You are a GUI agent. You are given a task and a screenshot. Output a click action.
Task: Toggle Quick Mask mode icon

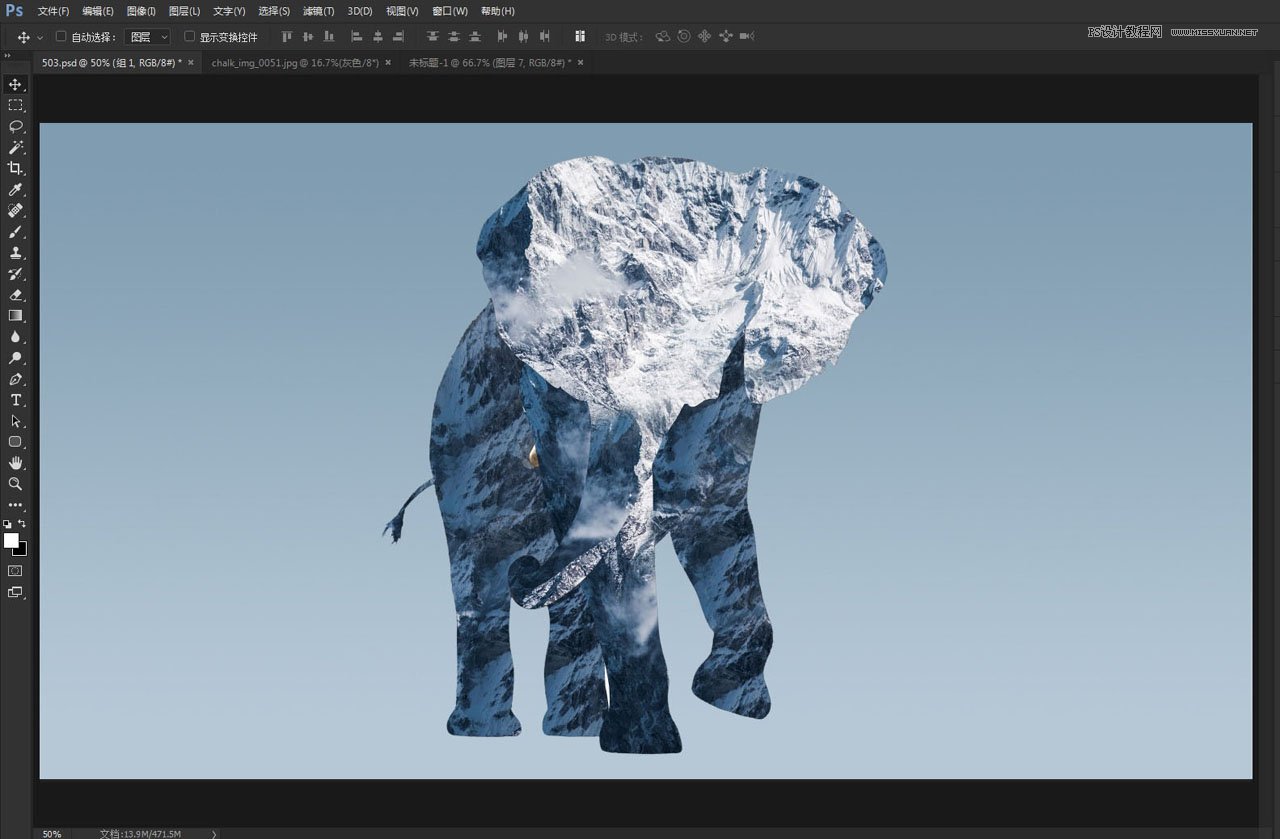point(15,571)
